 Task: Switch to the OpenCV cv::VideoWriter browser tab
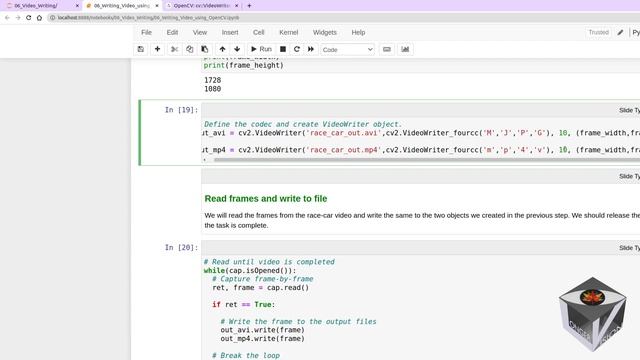pyautogui.click(x=201, y=6)
